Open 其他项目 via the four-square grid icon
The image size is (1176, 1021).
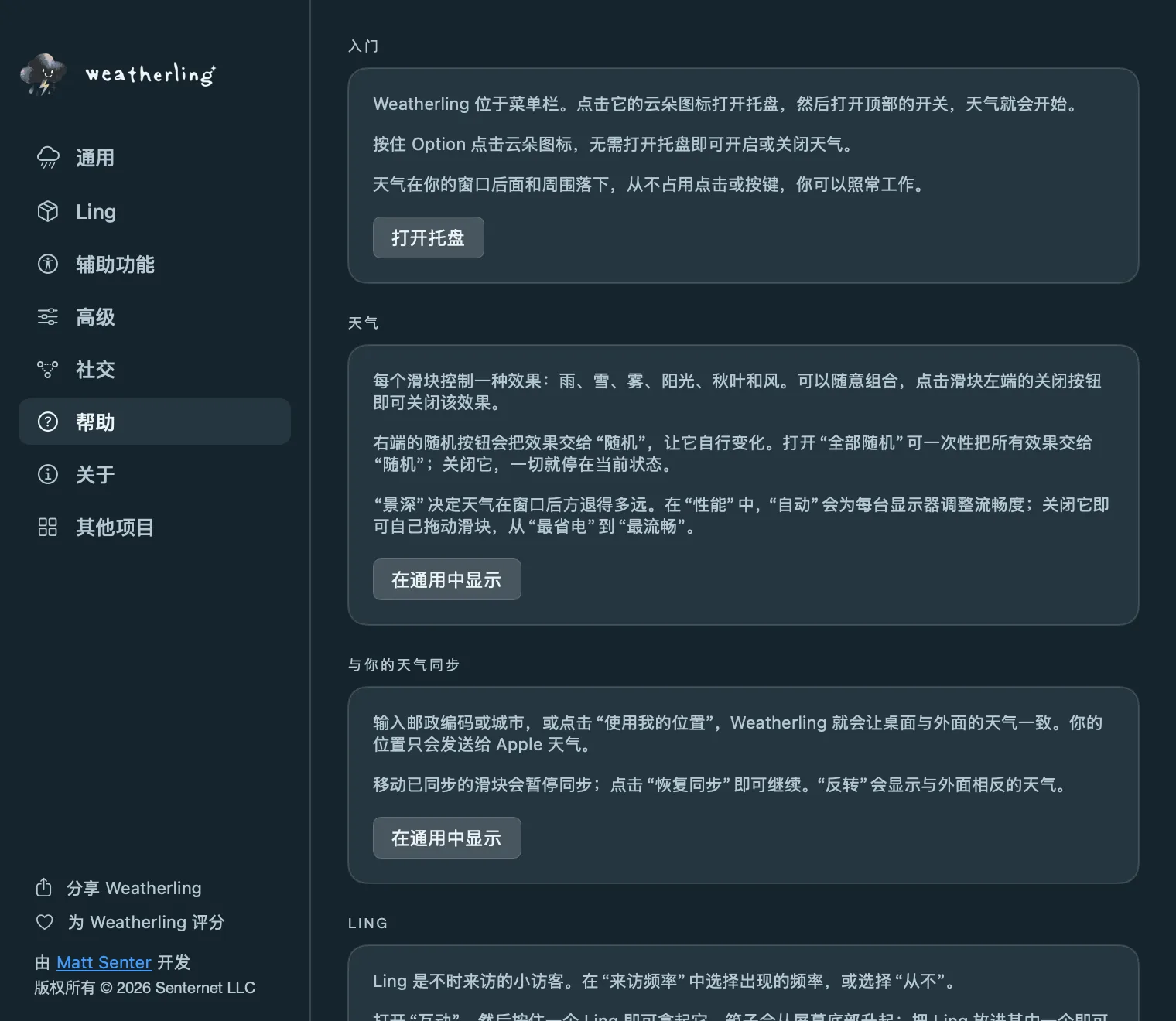(x=48, y=527)
